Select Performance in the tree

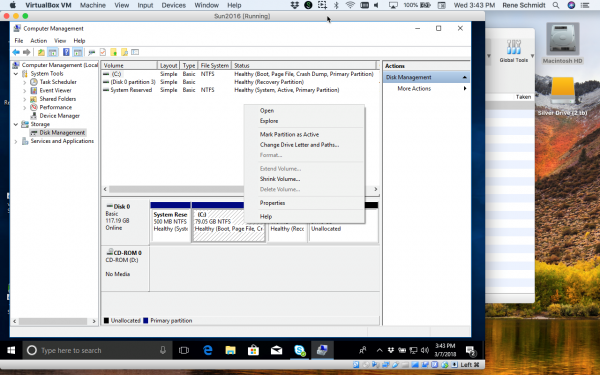pos(55,107)
